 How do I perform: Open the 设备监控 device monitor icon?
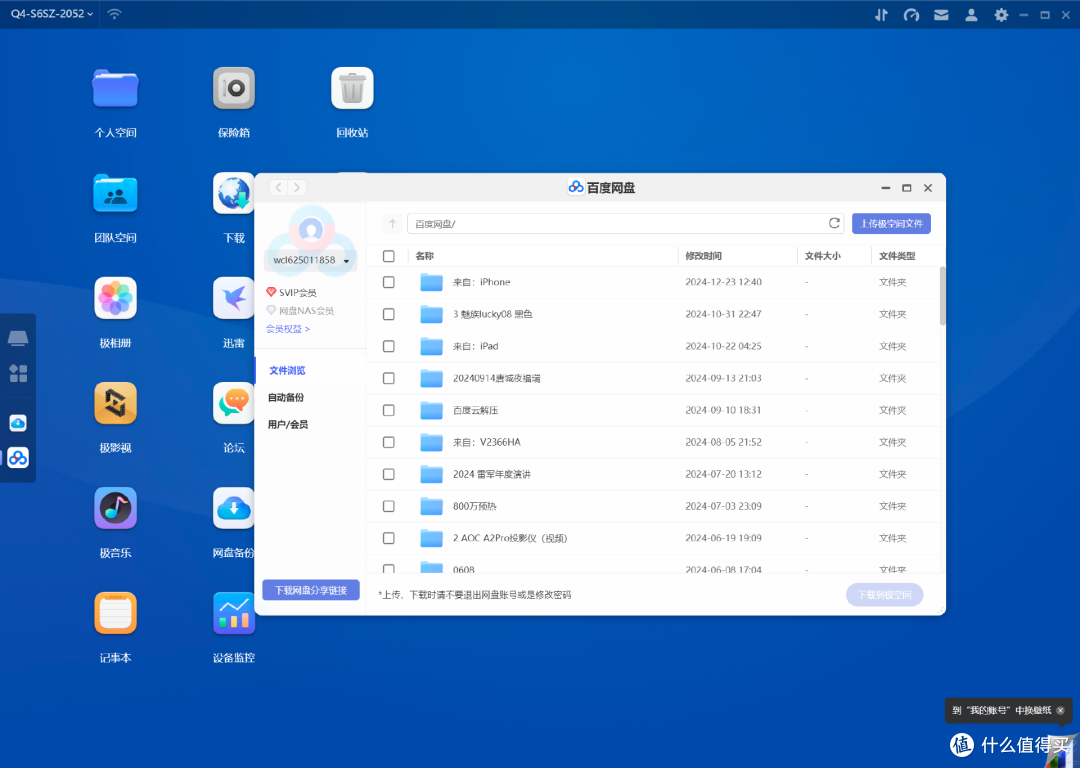[x=233, y=613]
